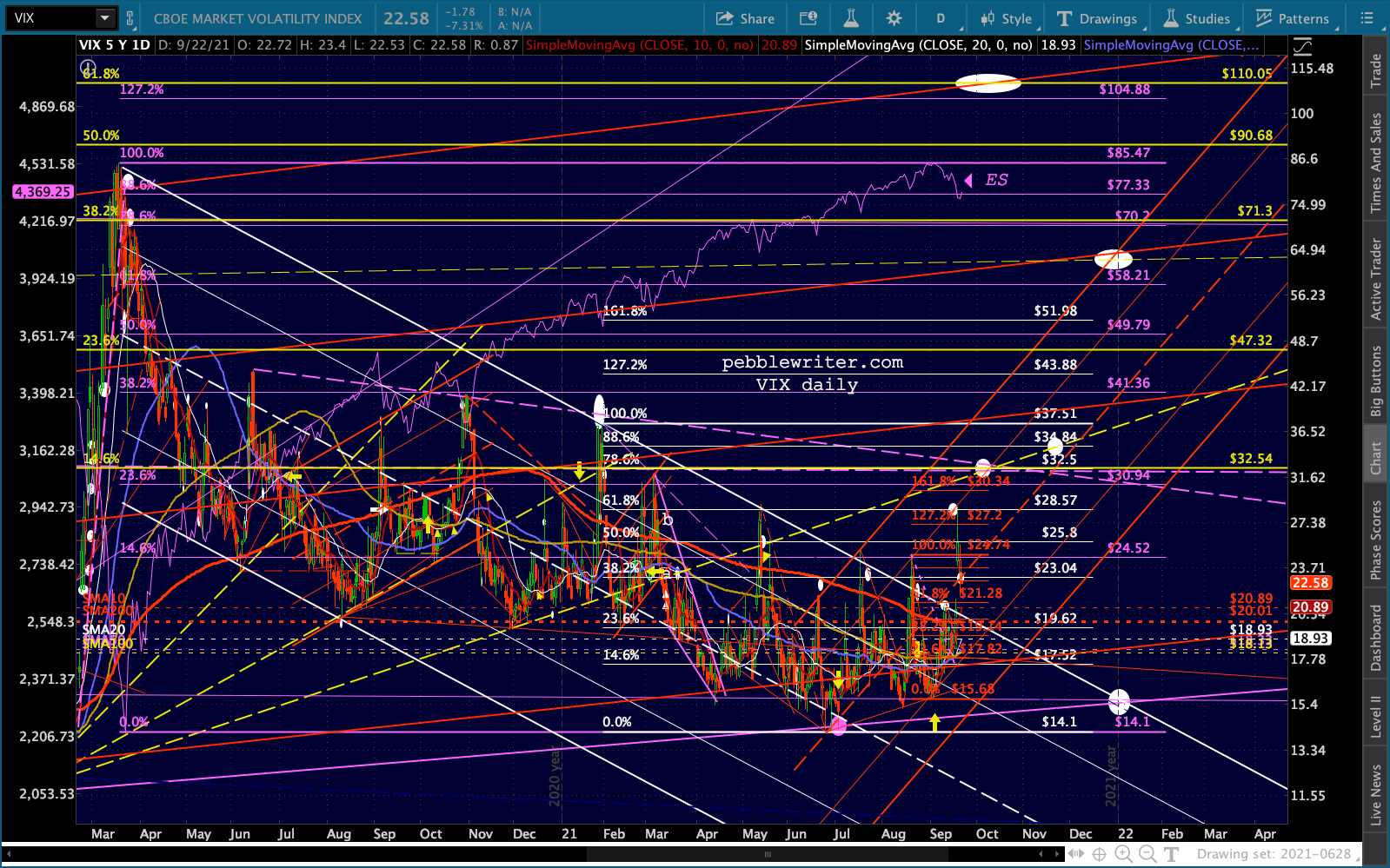Toggle the log scale icon above price axis
The height and width of the screenshot is (868, 1390).
(1302, 46)
